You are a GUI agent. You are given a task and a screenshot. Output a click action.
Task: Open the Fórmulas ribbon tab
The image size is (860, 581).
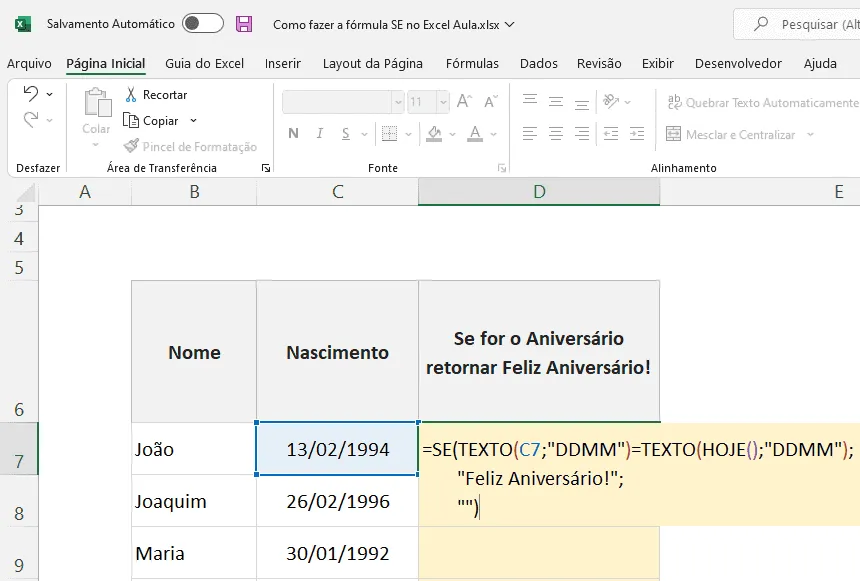[472, 64]
